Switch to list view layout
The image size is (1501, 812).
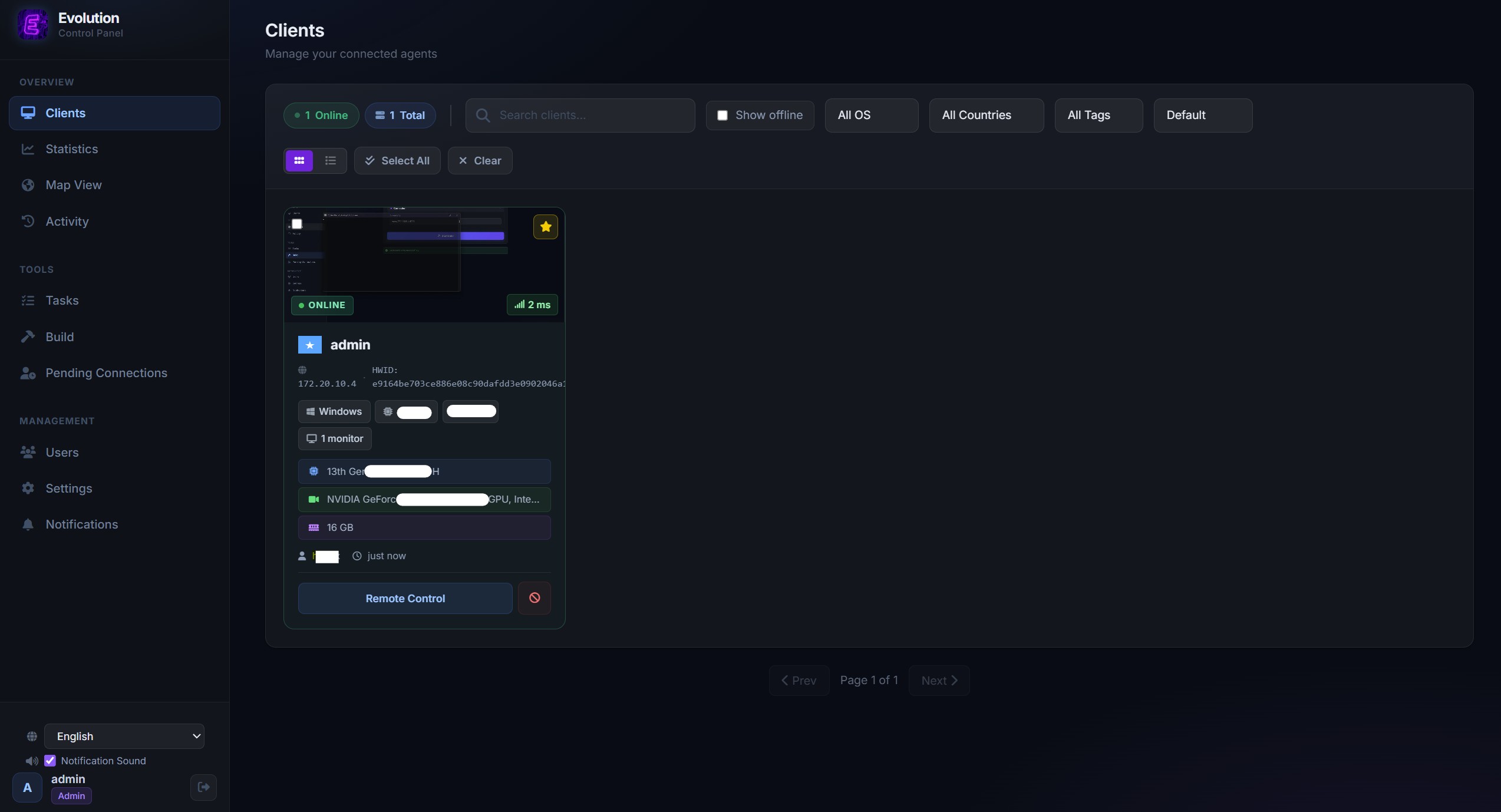click(331, 160)
